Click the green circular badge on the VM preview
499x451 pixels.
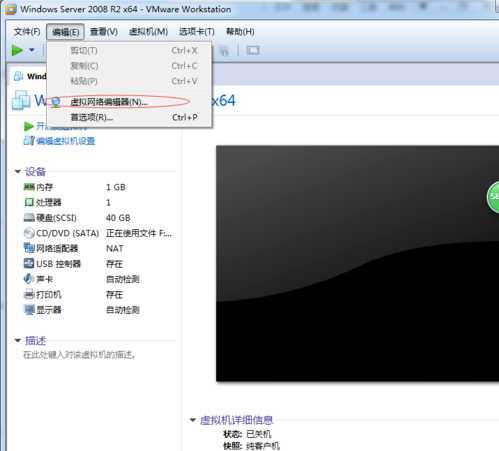click(x=493, y=197)
